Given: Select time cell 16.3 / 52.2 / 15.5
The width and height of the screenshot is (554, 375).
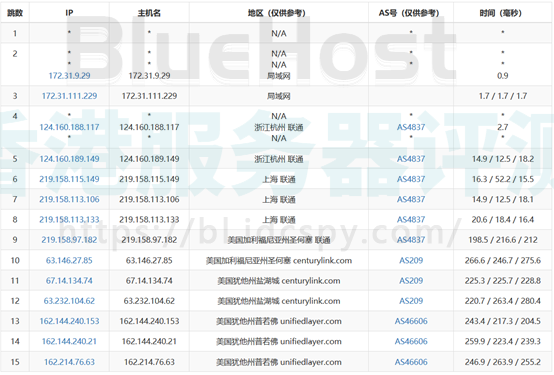Looking at the screenshot, I should (503, 179).
